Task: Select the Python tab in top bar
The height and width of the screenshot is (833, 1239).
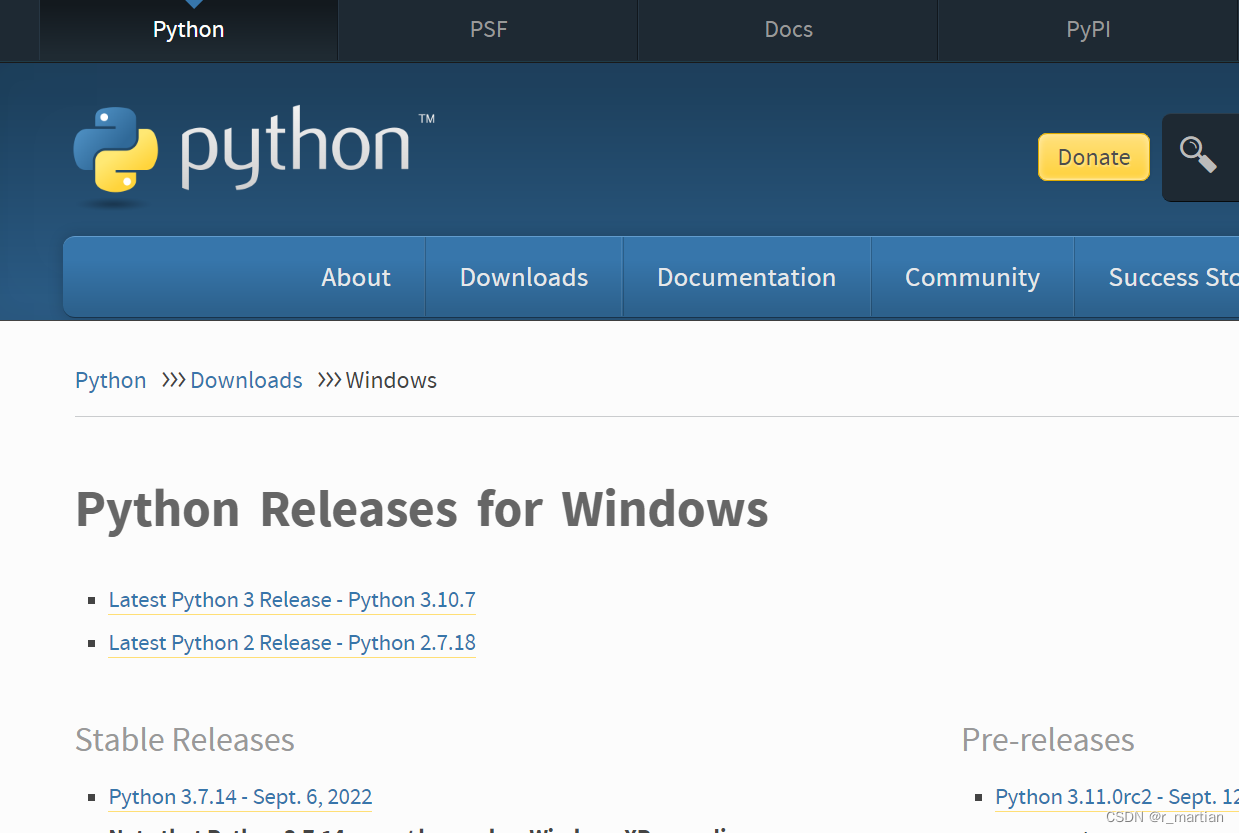Action: click(x=188, y=29)
